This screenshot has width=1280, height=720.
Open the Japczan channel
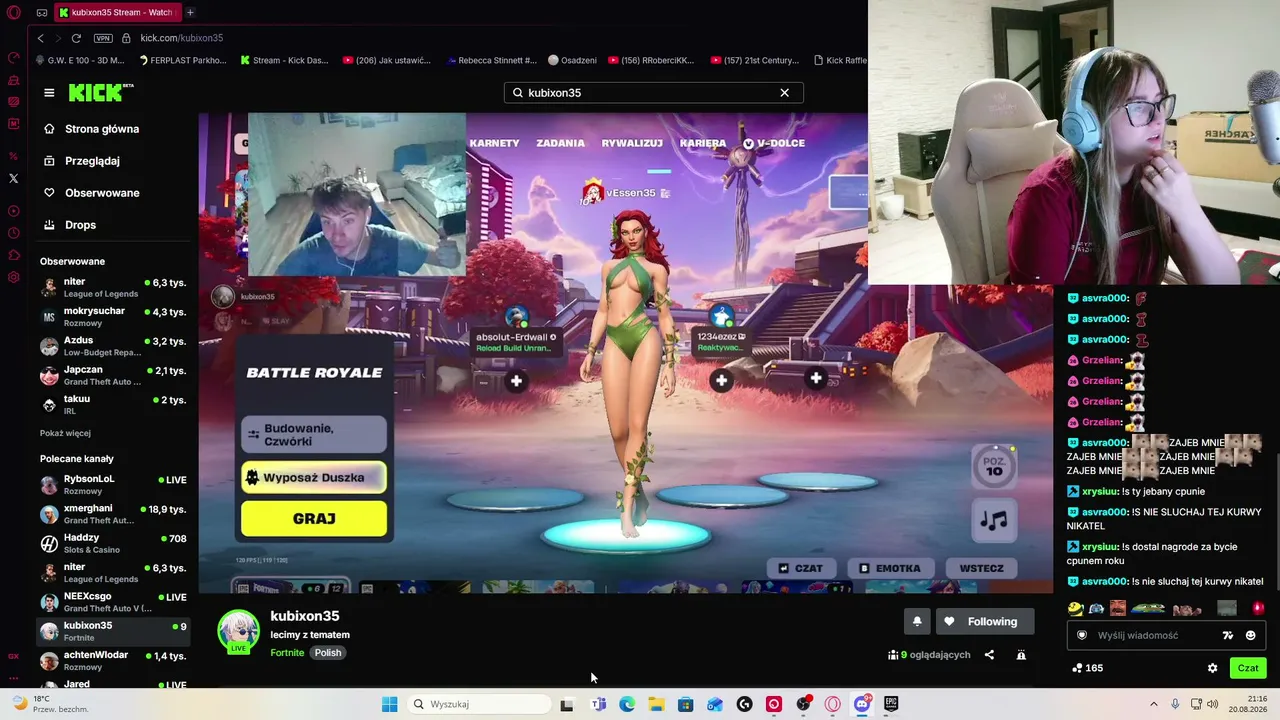tap(114, 375)
